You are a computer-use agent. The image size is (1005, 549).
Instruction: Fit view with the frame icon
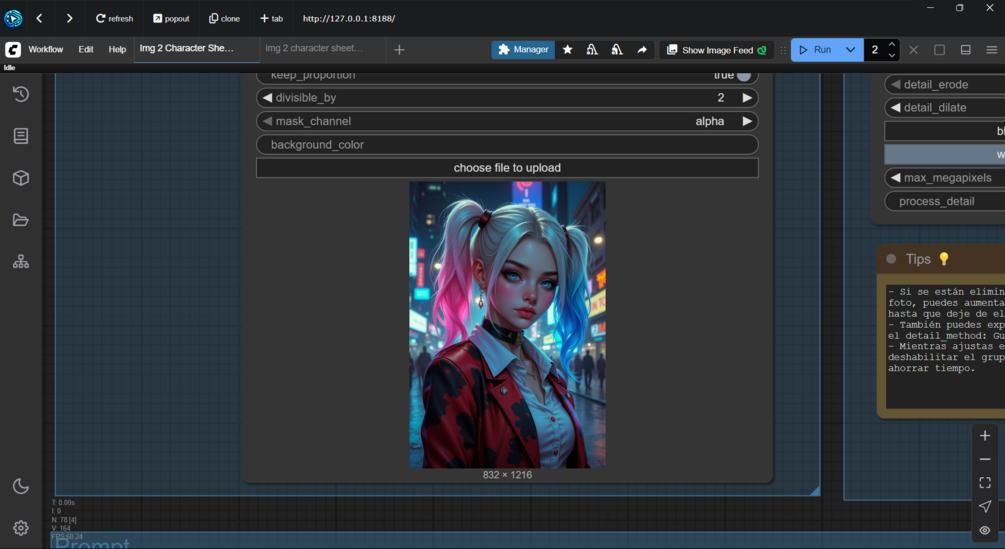985,482
